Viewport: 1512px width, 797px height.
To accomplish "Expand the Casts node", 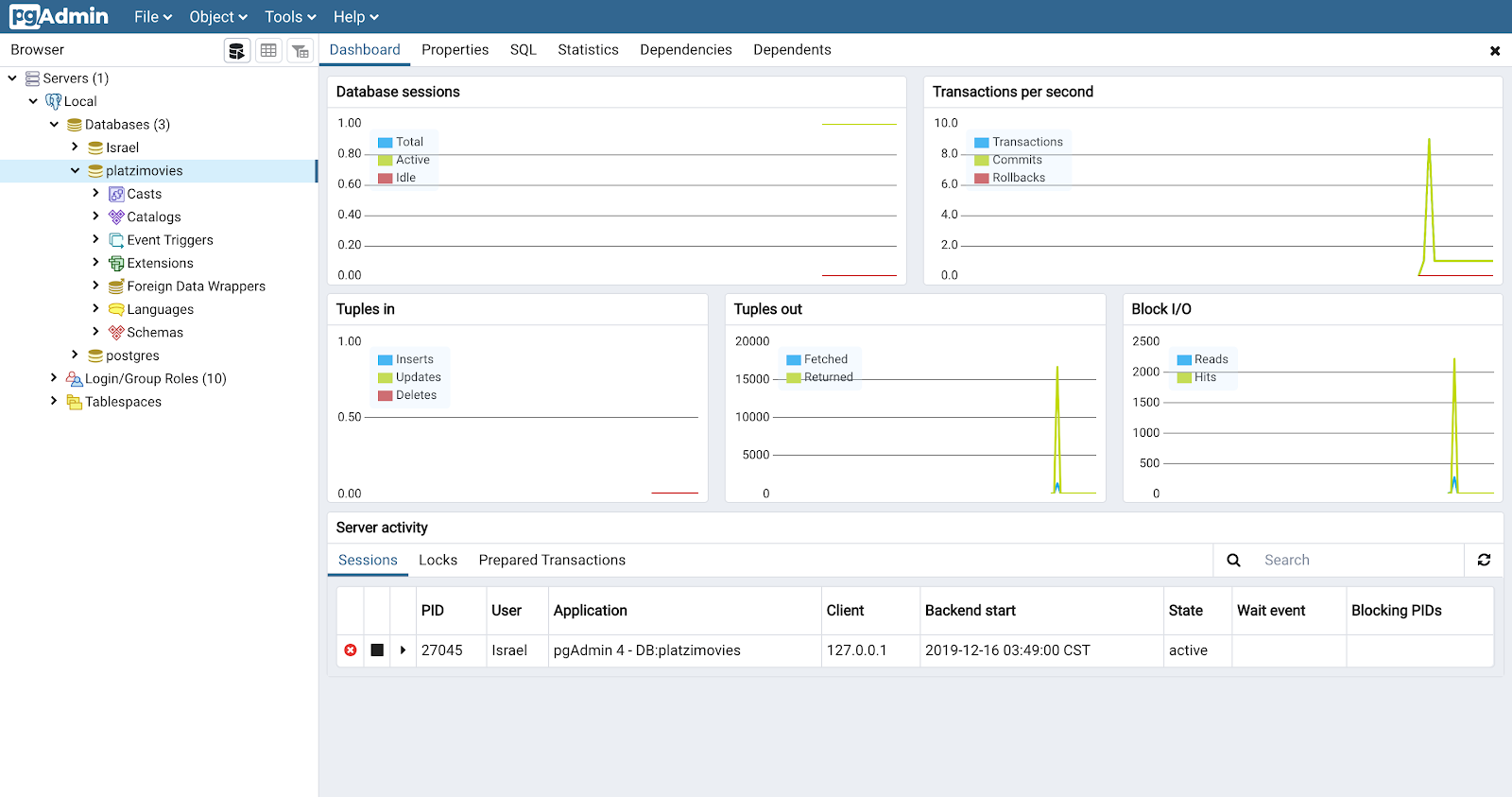I will coord(95,193).
